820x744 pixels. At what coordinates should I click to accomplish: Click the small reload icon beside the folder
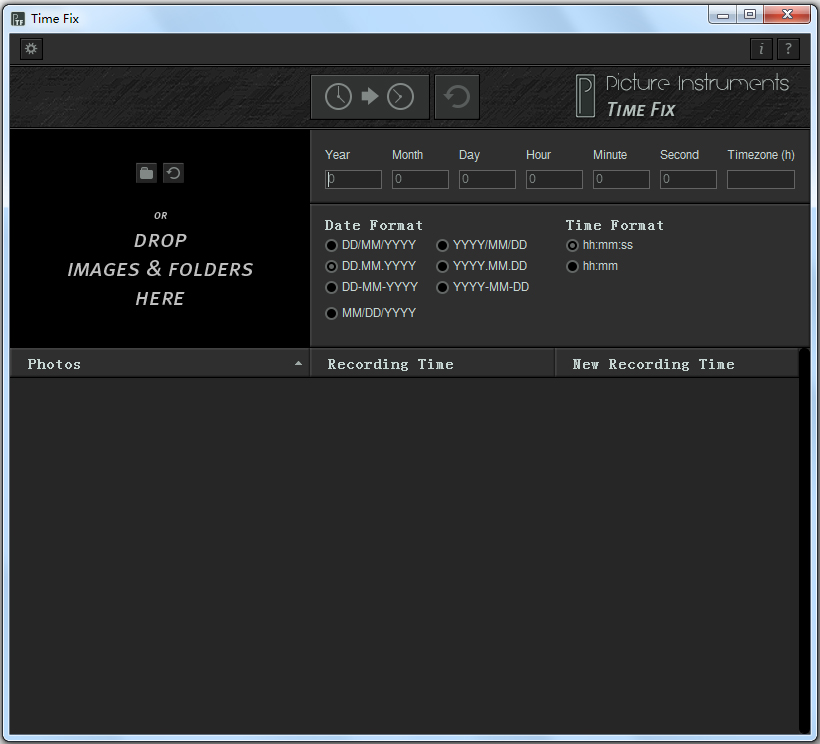(174, 173)
